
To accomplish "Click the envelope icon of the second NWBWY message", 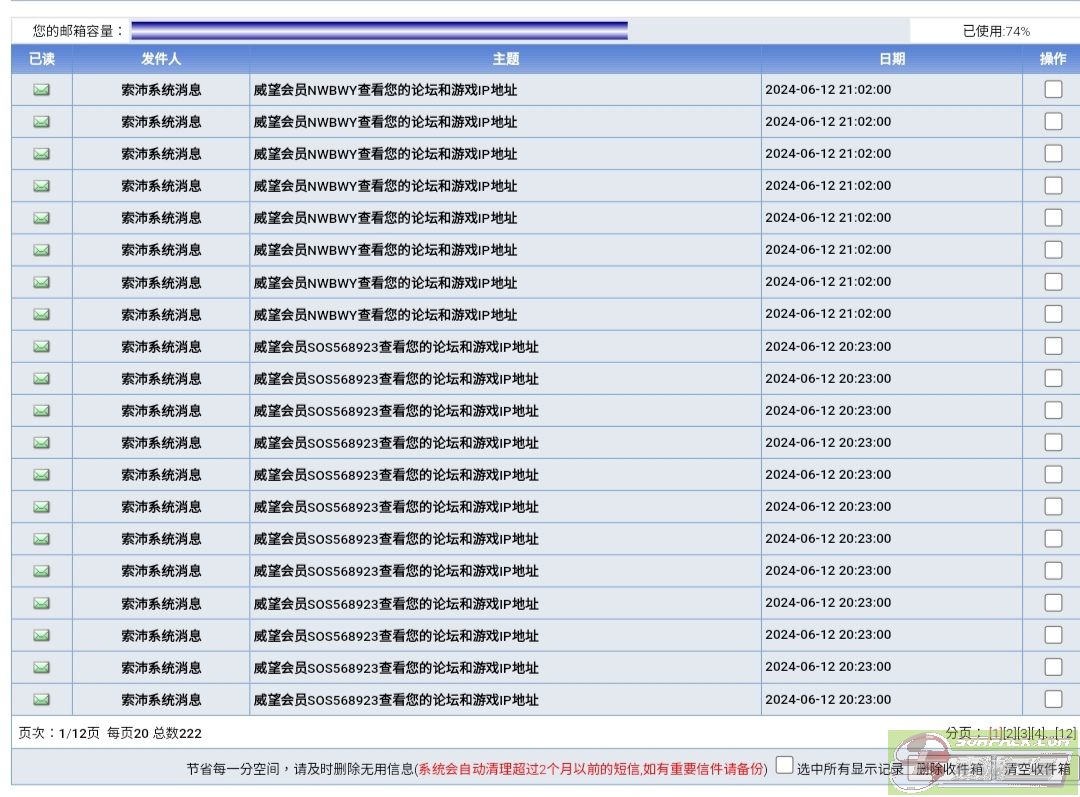I will (x=41, y=122).
